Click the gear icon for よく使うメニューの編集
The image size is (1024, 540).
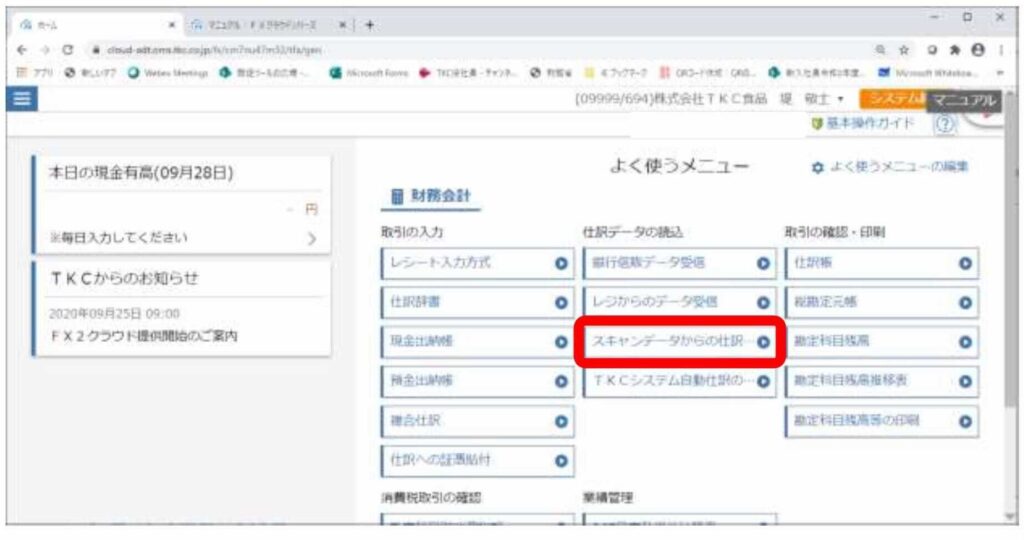(x=817, y=167)
